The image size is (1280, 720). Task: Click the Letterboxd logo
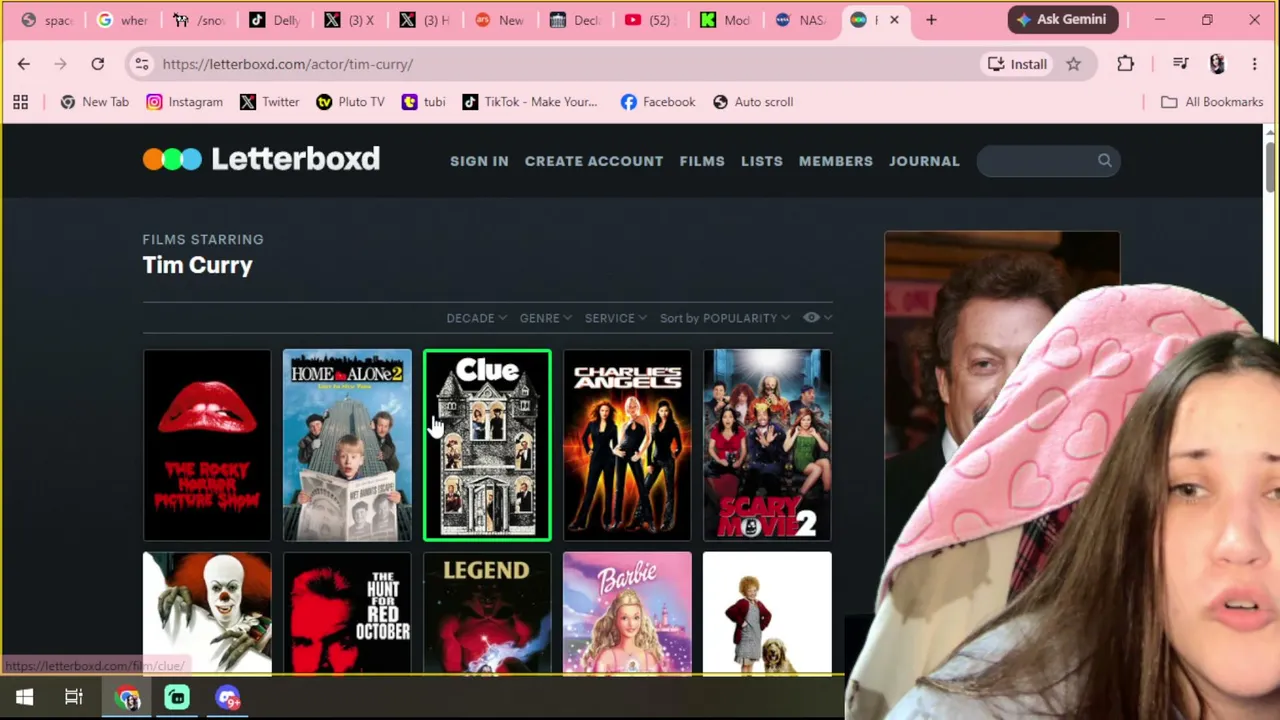click(261, 159)
